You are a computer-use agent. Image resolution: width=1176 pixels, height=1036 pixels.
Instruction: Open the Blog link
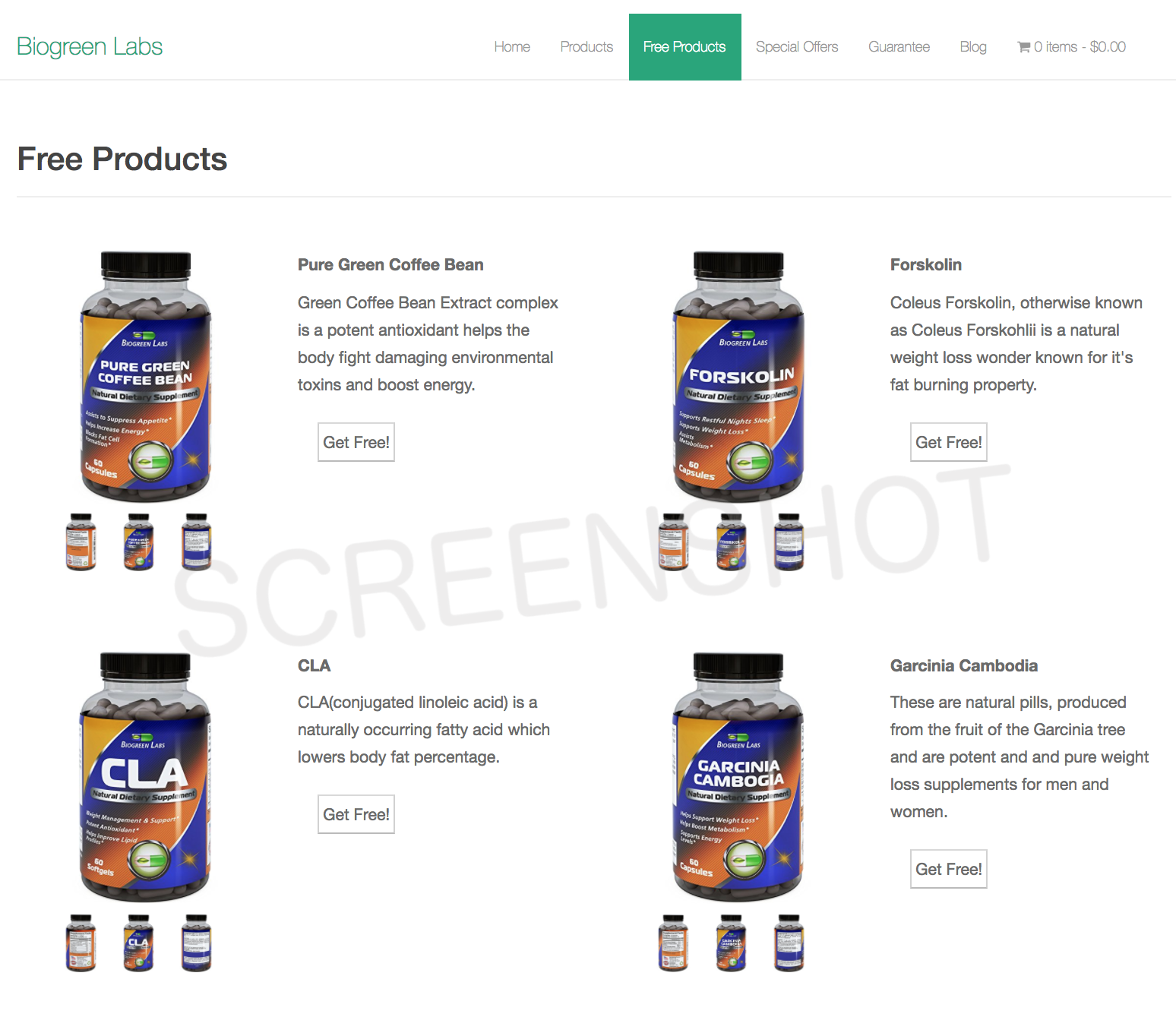tap(973, 47)
